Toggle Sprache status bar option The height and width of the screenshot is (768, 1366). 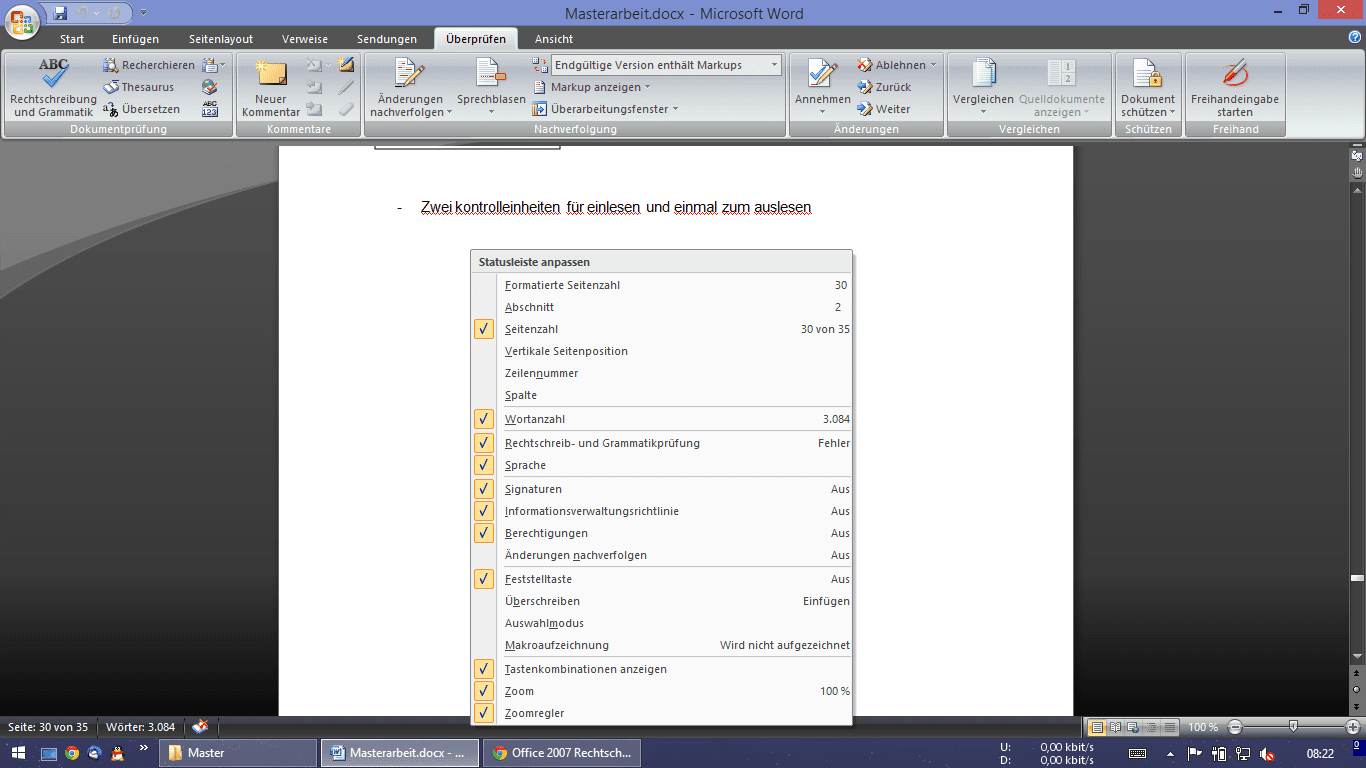click(662, 465)
